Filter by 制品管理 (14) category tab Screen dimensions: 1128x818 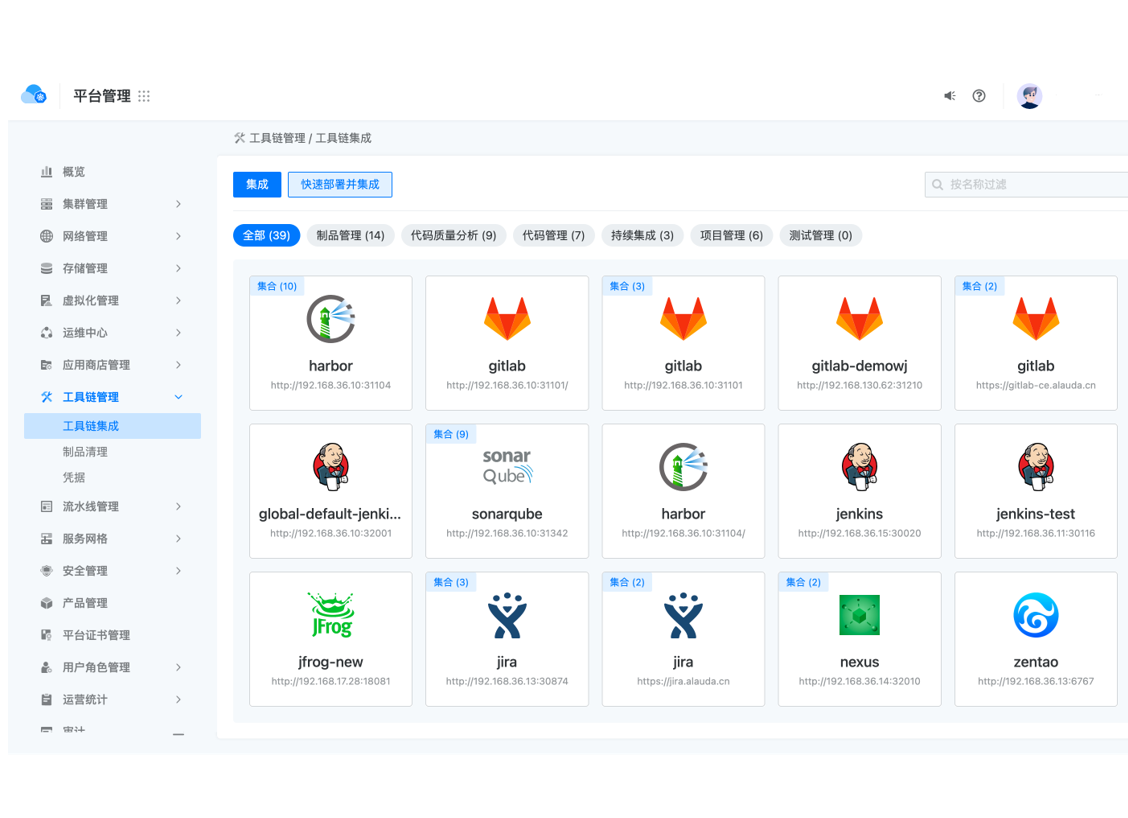(350, 236)
